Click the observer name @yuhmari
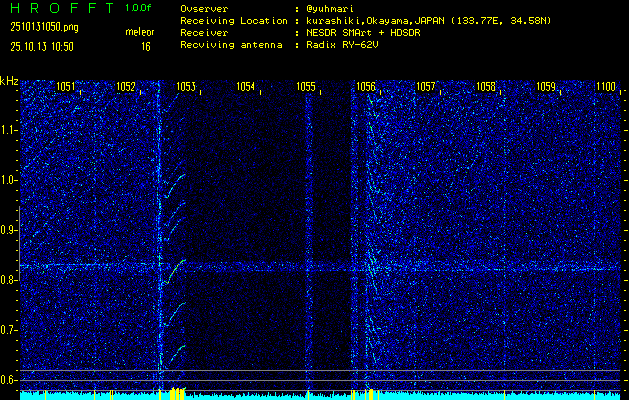629x400 pixels. point(330,9)
